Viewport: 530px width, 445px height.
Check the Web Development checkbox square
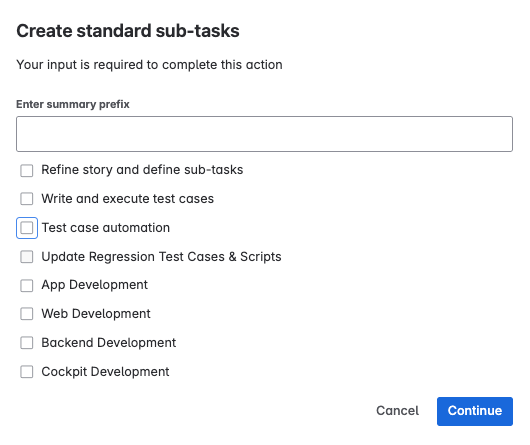(x=27, y=314)
